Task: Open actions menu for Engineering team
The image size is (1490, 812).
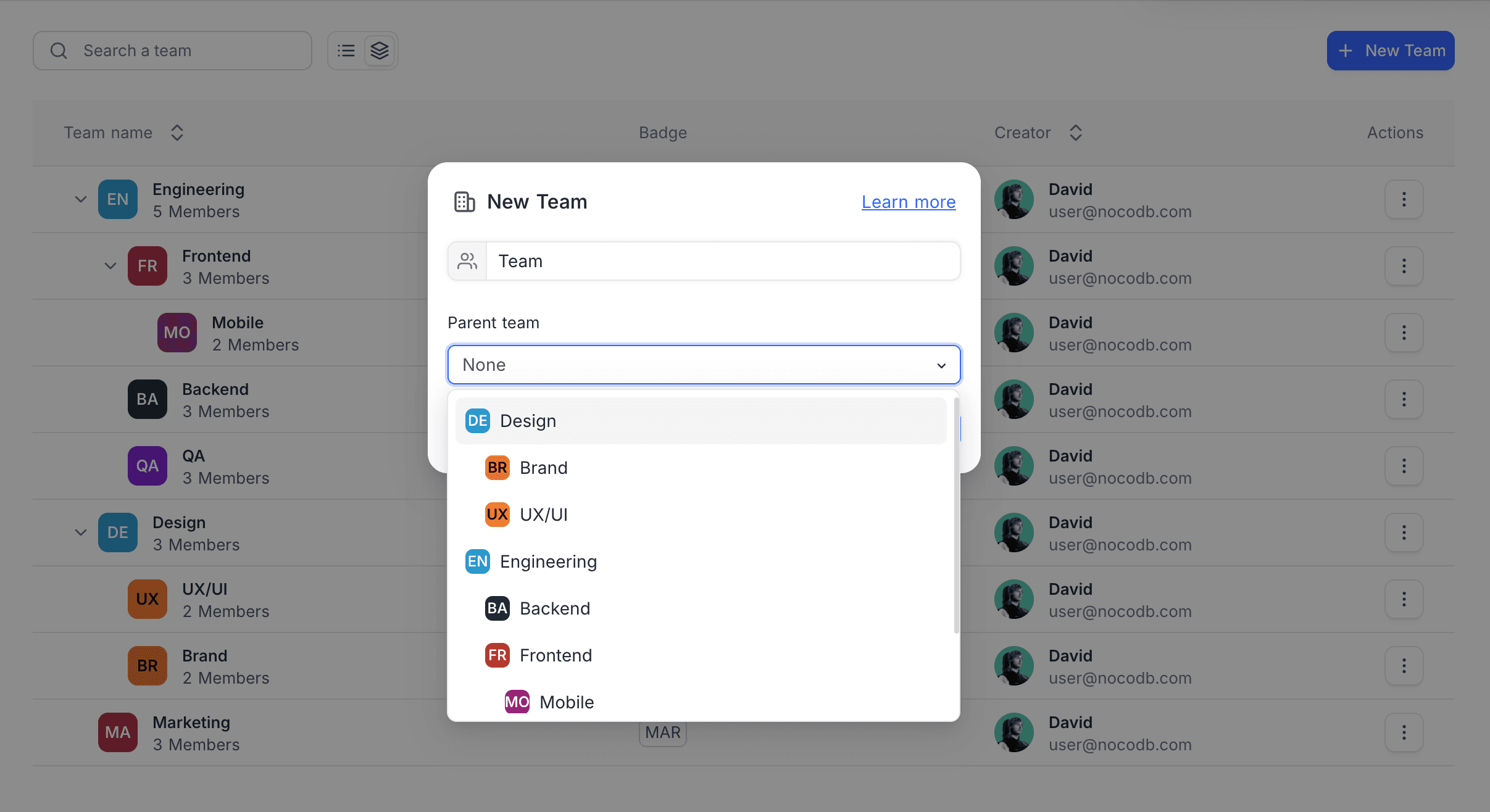Action: point(1404,199)
